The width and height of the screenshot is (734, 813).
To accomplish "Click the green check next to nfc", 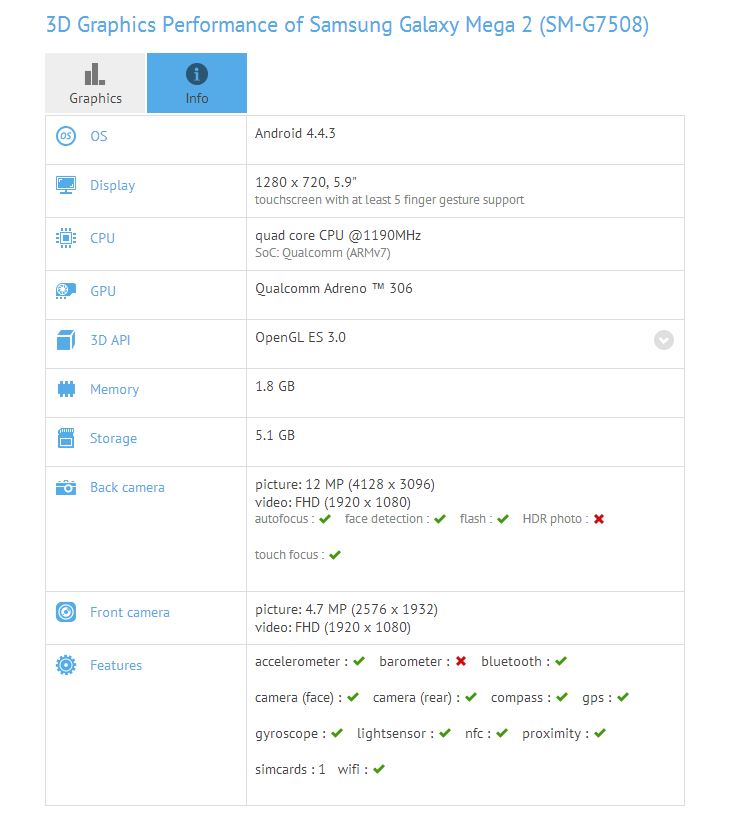I will coord(501,733).
